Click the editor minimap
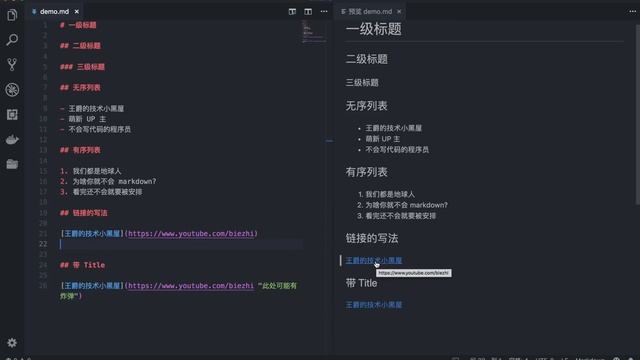 [x=314, y=31]
